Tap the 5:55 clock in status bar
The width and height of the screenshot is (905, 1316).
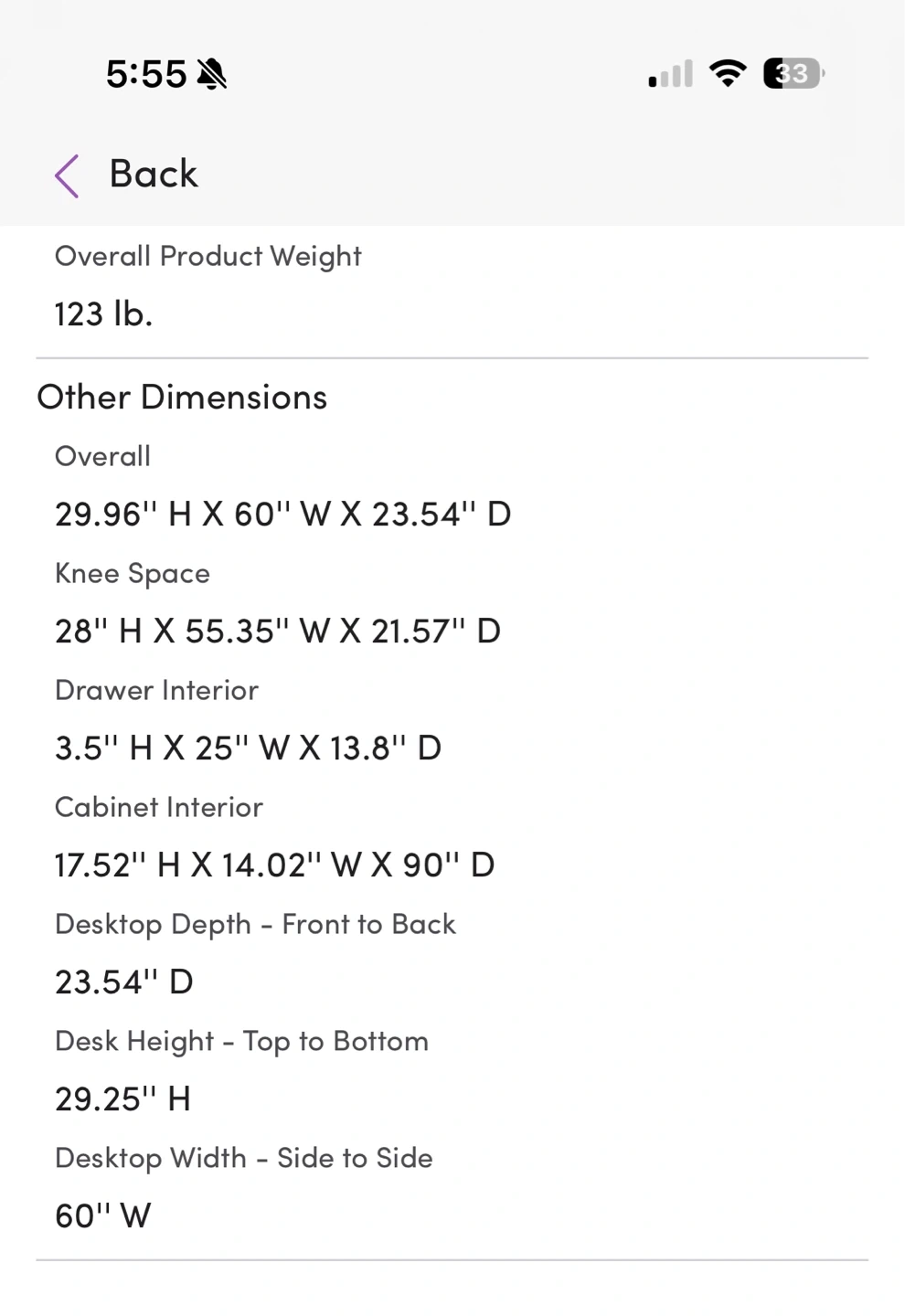[146, 74]
